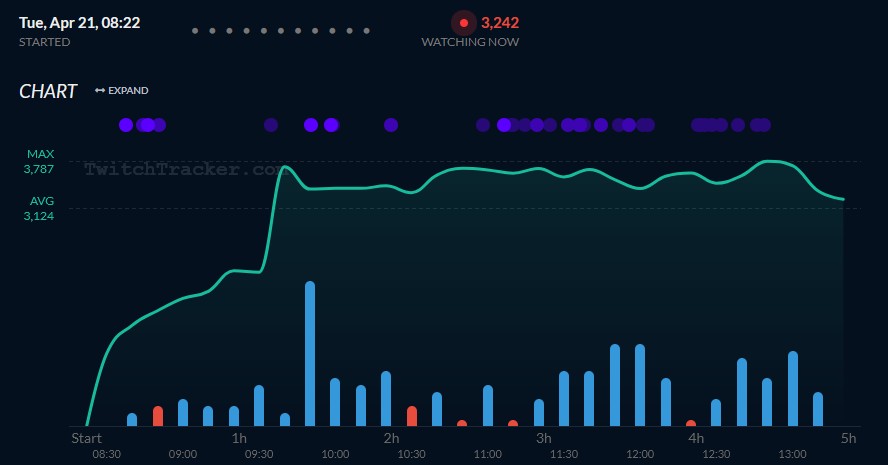Click the lone purple marker above 2h
This screenshot has width=888, height=465.
point(391,125)
